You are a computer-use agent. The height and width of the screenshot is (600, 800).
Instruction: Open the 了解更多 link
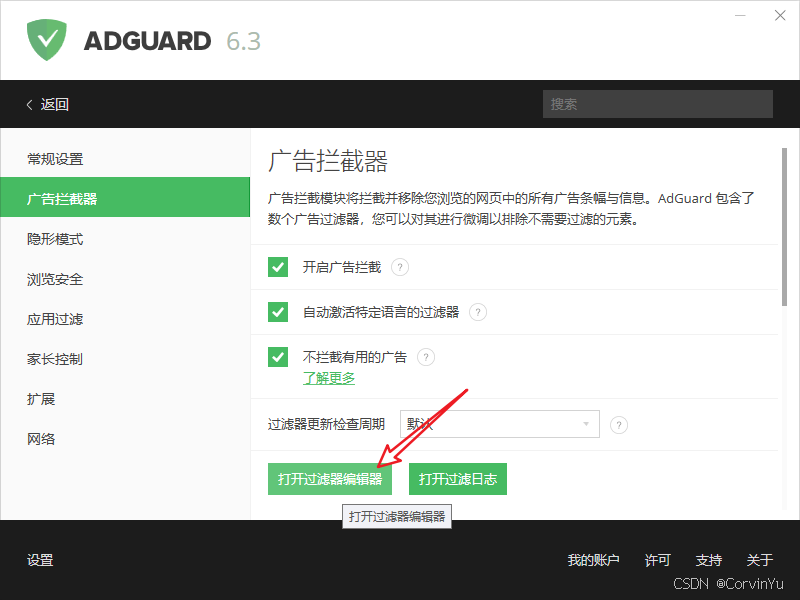tap(329, 379)
